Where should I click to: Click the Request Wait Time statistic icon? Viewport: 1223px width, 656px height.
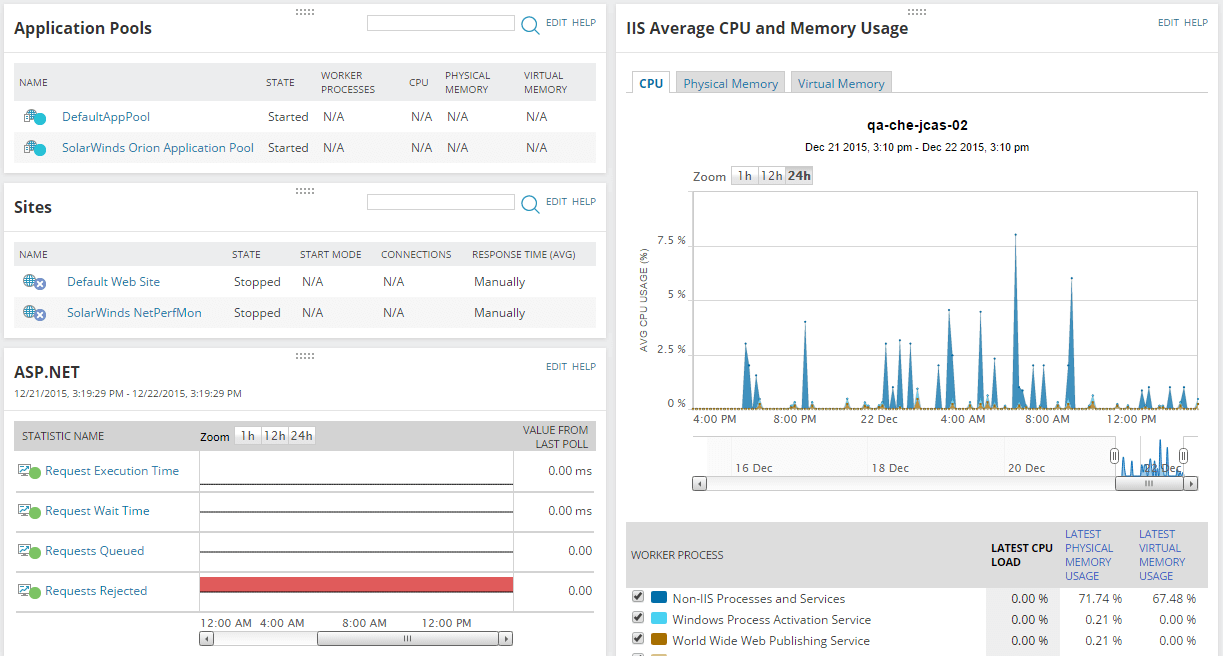(26, 511)
